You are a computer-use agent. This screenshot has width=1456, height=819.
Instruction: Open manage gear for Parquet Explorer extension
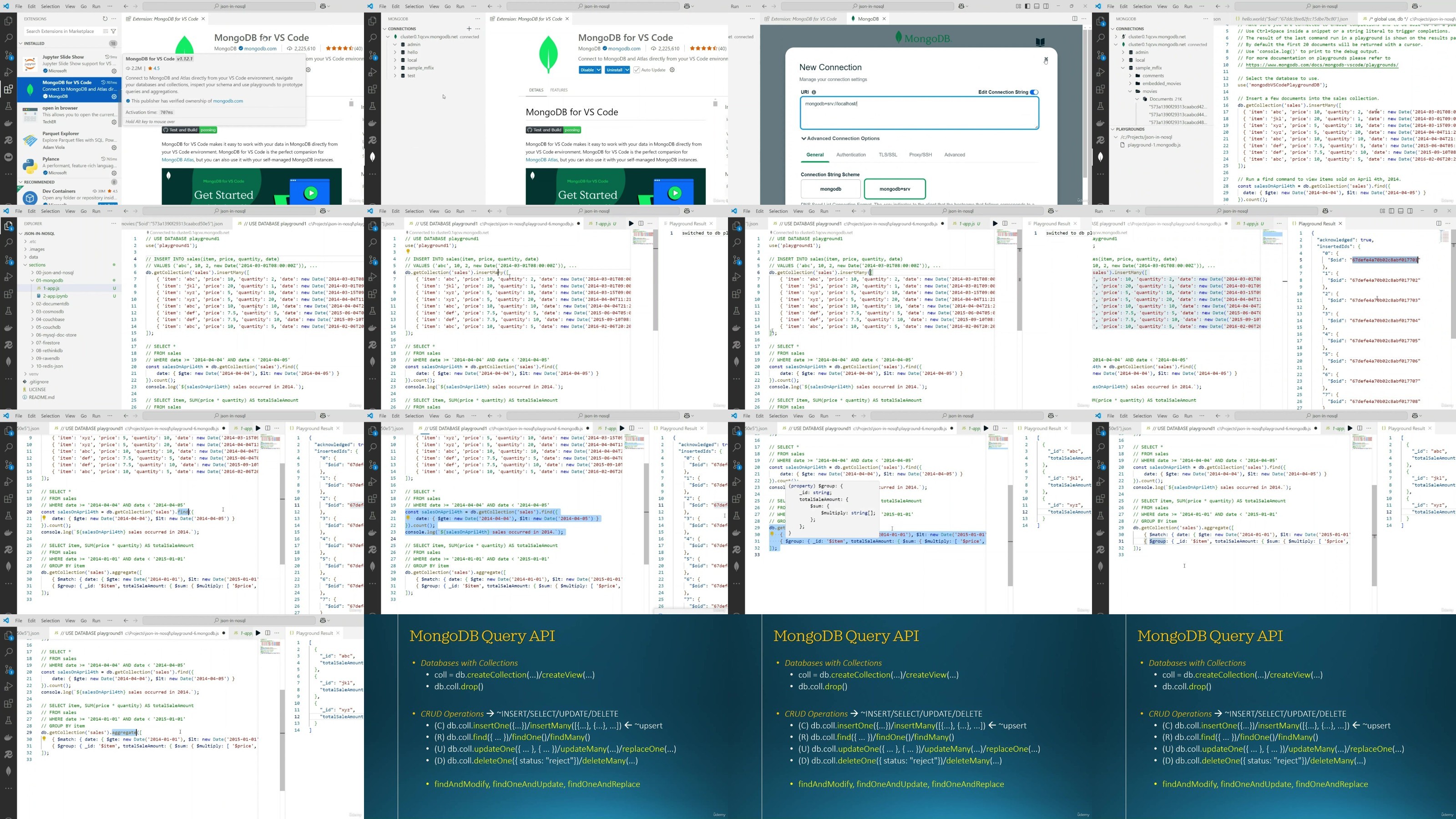point(114,147)
